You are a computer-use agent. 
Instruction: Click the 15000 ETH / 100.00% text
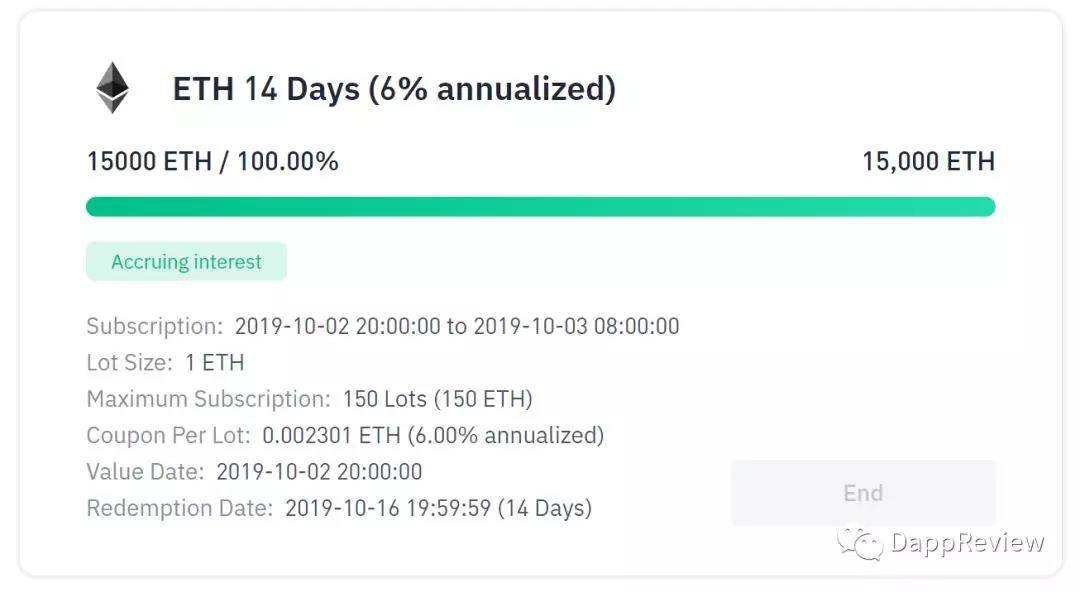[x=212, y=161]
